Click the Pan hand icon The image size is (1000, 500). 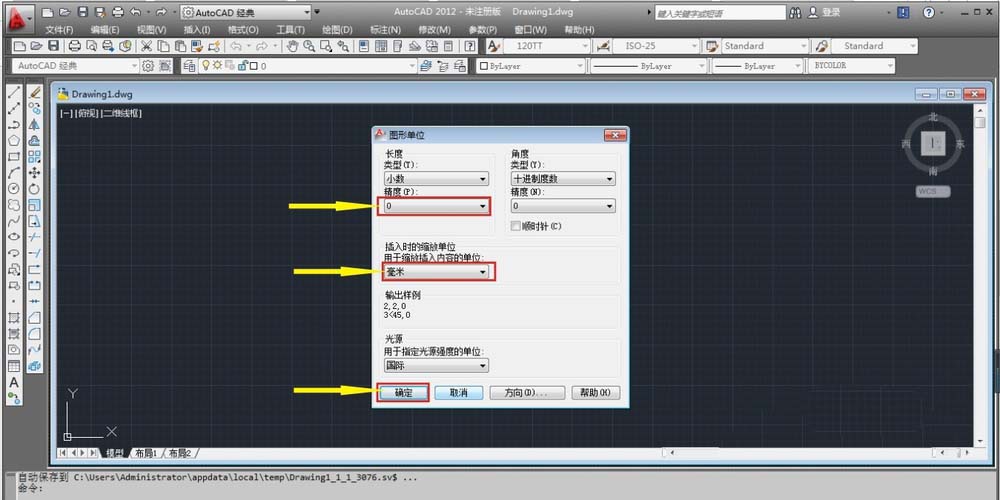pyautogui.click(x=293, y=46)
